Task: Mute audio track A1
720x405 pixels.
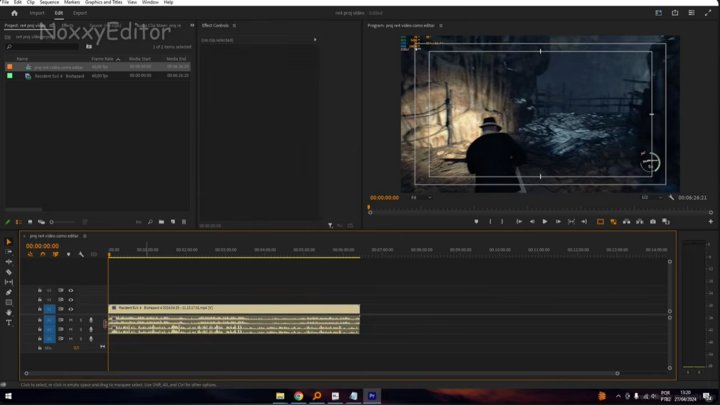Action: (71, 320)
